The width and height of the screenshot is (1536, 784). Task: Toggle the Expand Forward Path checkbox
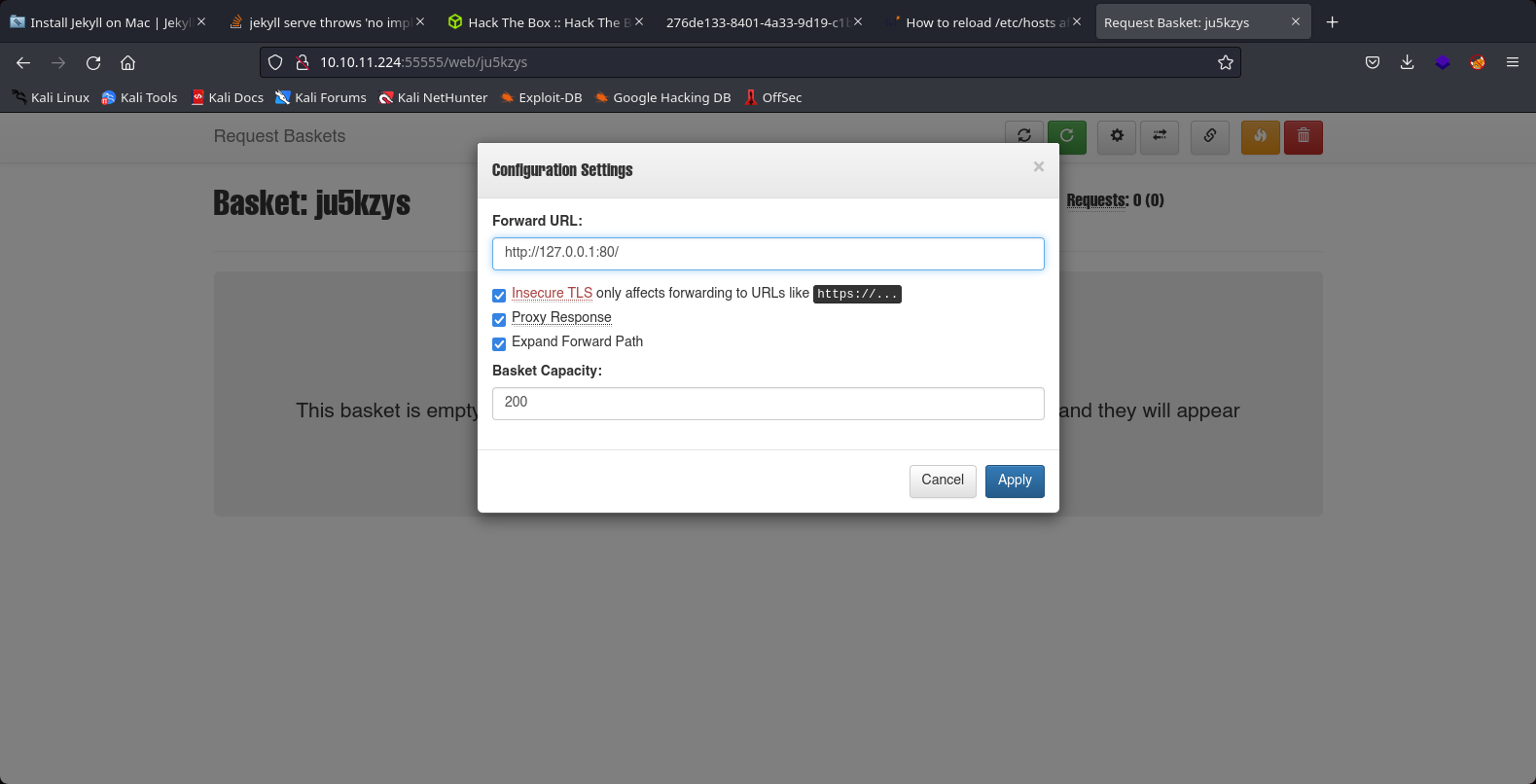click(499, 343)
